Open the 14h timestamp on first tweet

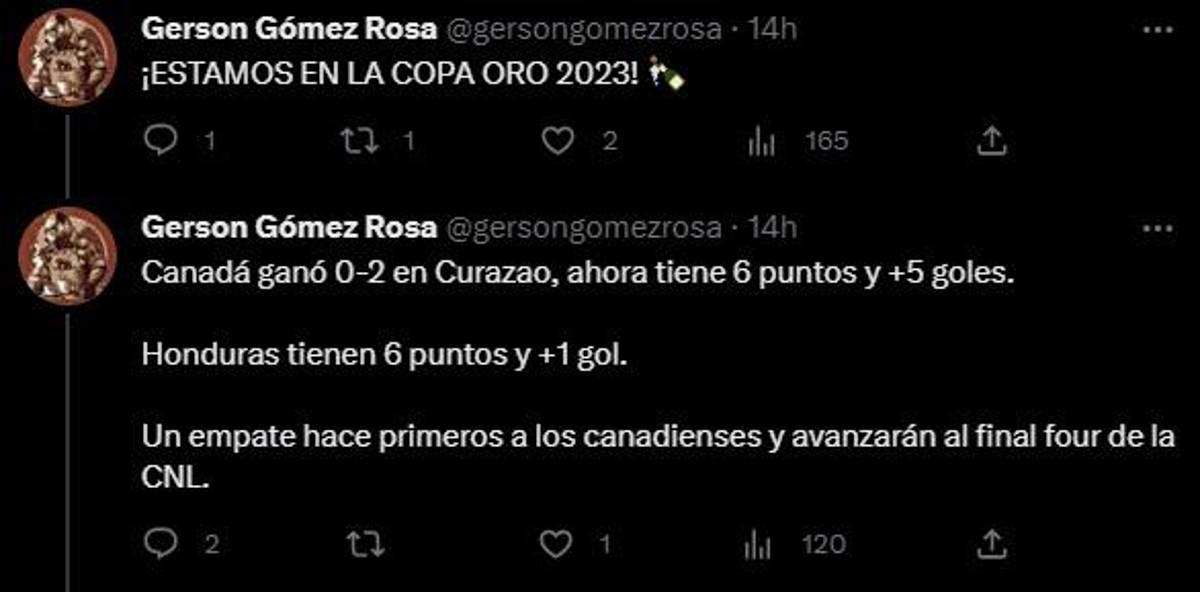pos(772,30)
